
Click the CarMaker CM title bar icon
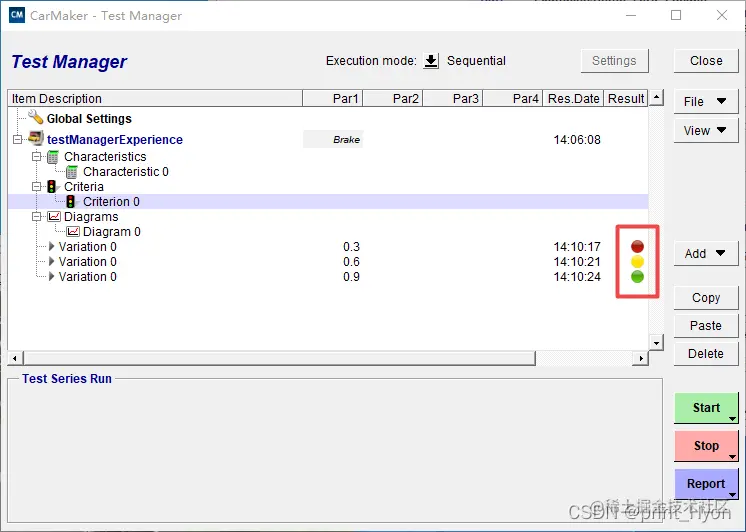pos(17,15)
